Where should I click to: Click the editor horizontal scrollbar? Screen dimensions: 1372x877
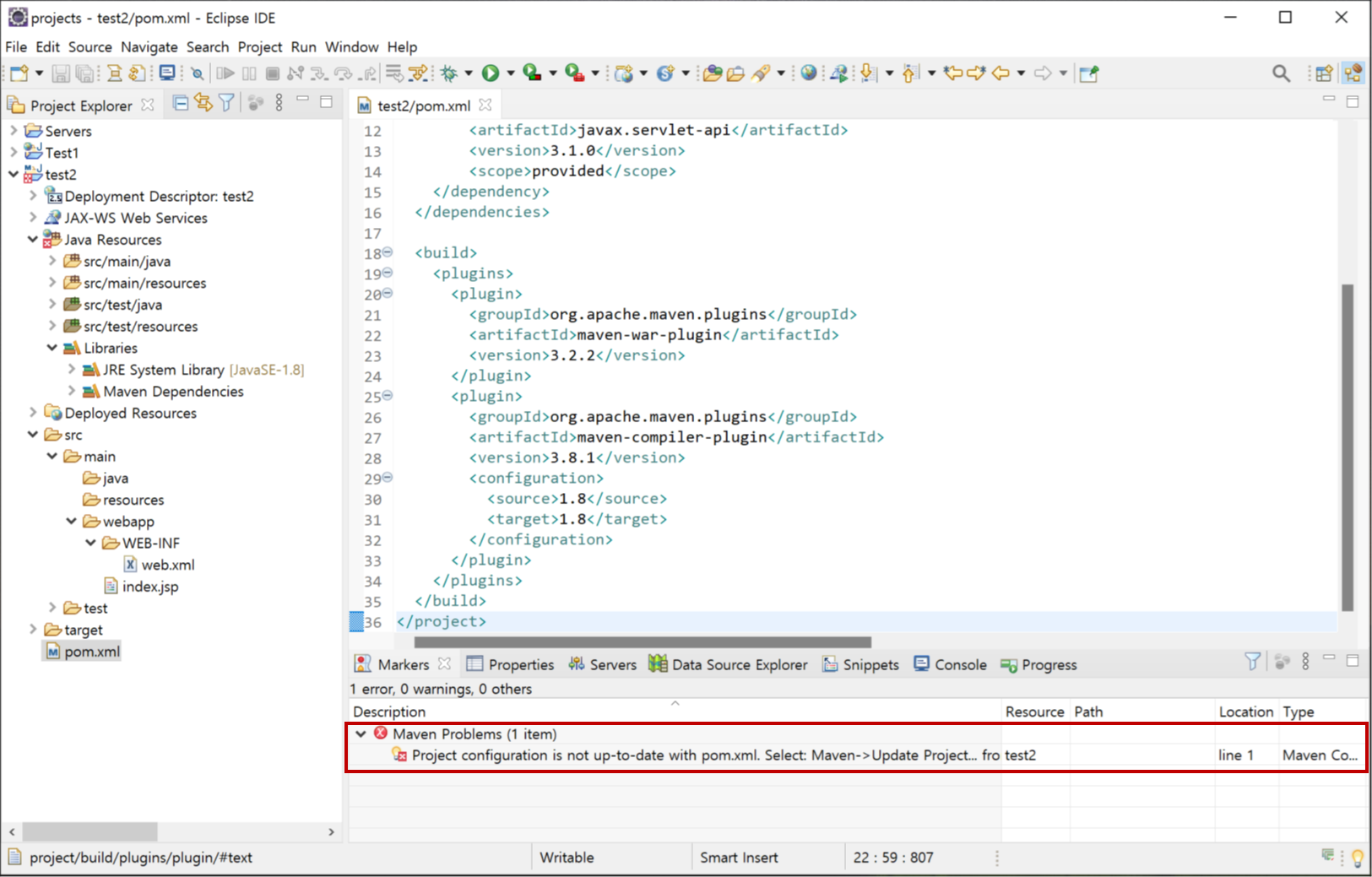click(643, 642)
